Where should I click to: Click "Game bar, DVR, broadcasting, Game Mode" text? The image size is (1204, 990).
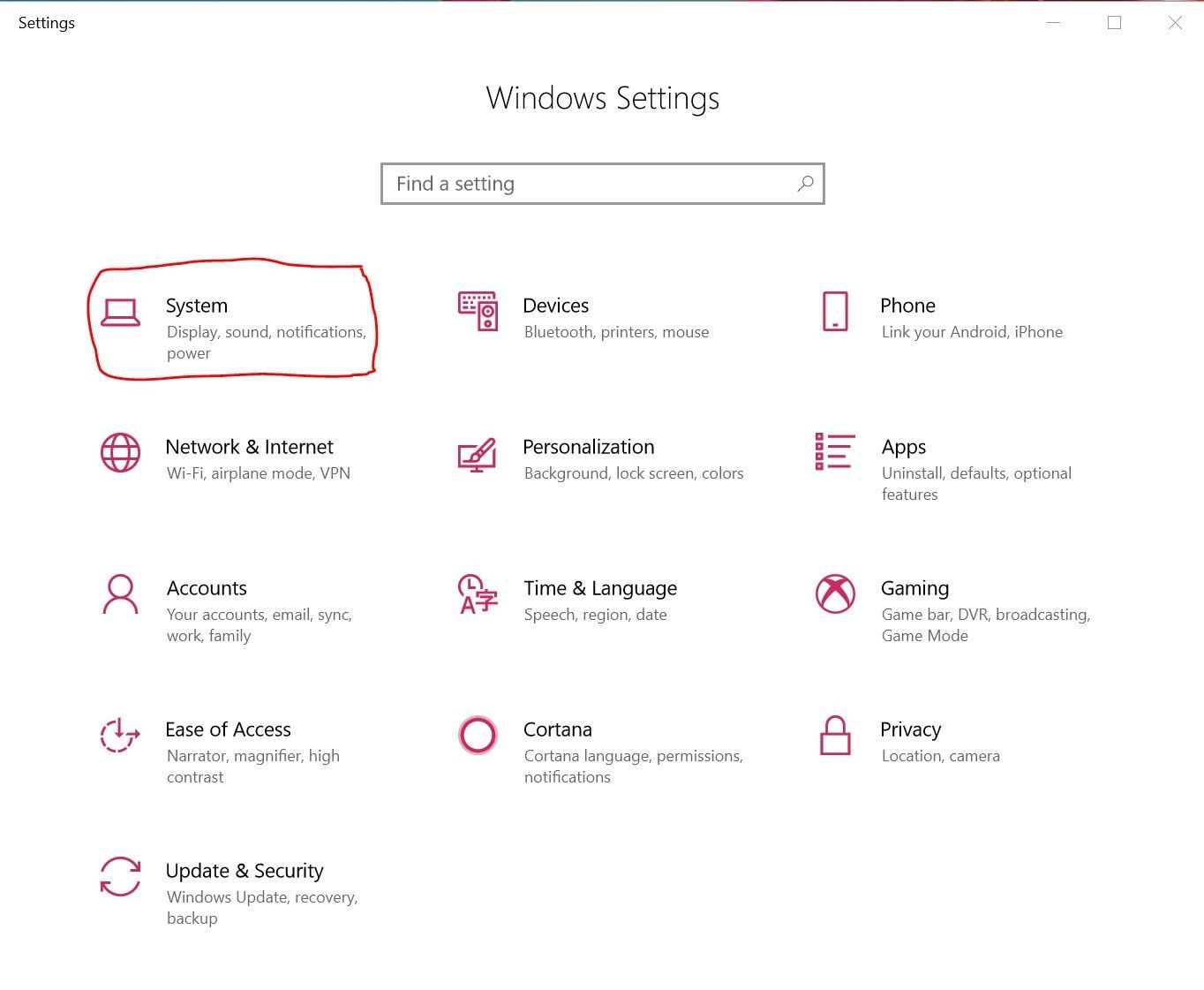point(986,625)
